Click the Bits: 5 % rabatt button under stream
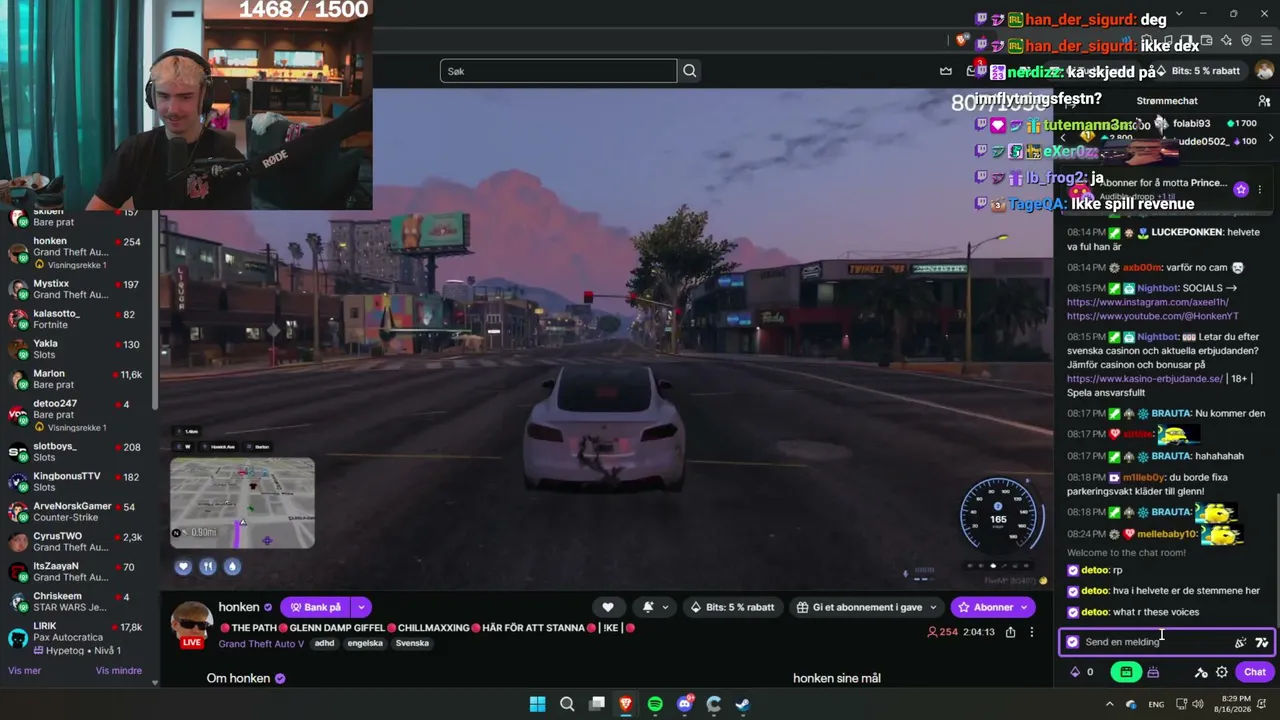1280x720 pixels. click(x=732, y=607)
